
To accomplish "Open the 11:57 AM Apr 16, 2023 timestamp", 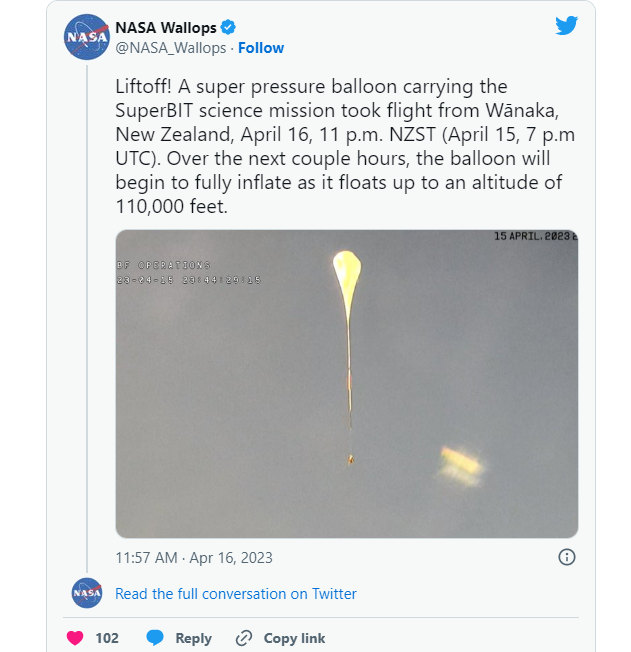I will pyautogui.click(x=194, y=558).
